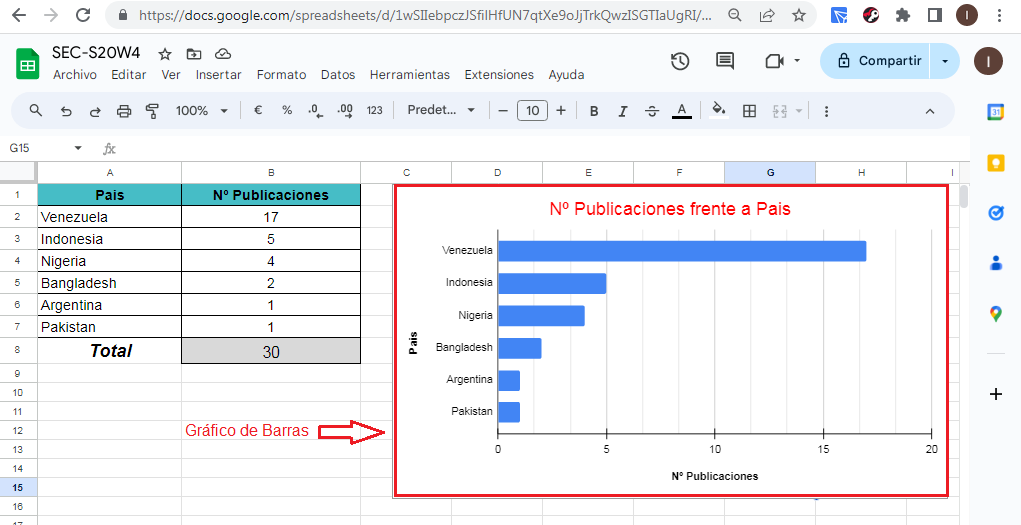Viewport: 1021px width, 525px height.
Task: Open the Ver menu
Action: coord(171,75)
